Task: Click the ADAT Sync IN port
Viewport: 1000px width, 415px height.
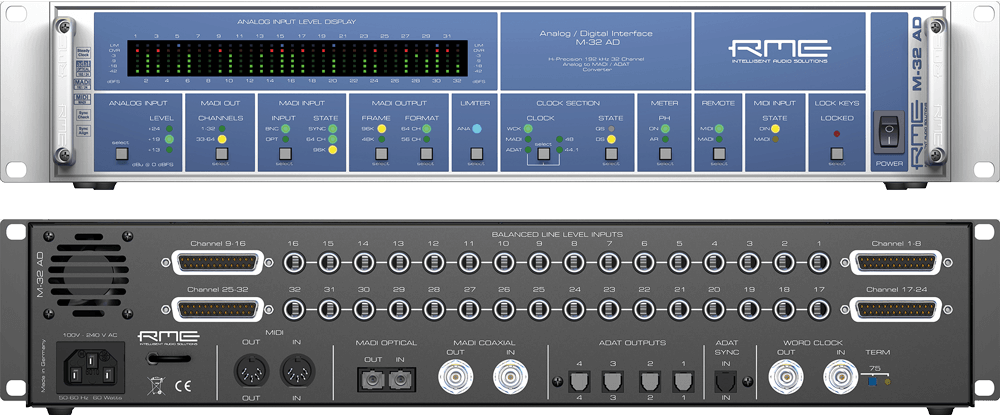Action: 727,380
